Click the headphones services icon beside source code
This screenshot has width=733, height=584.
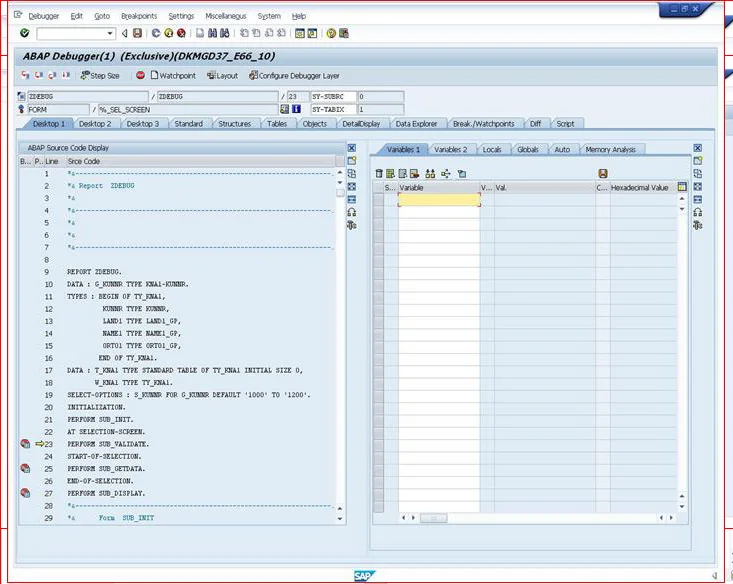(x=352, y=212)
